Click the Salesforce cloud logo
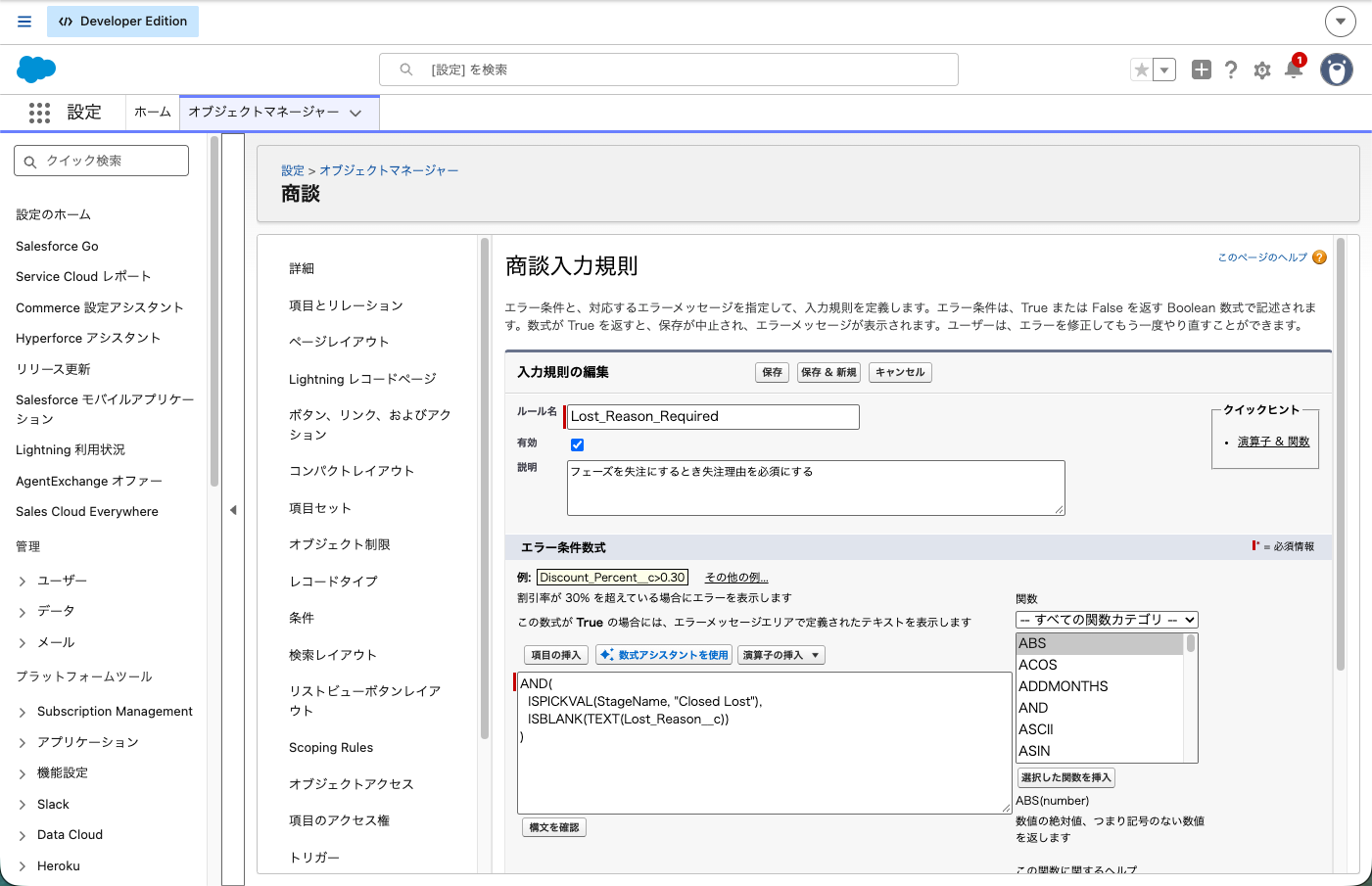The image size is (1372, 886). (36, 70)
